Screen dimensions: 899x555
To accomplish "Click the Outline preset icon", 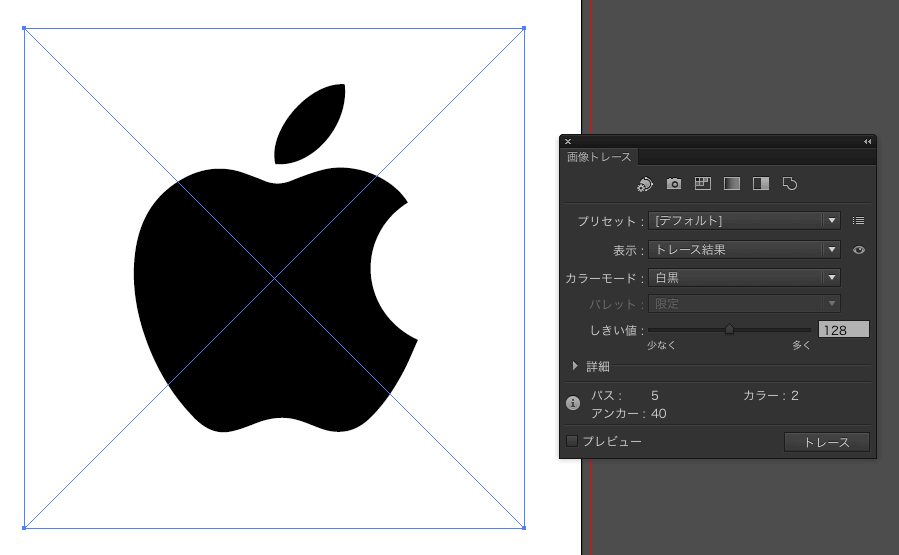I will click(x=790, y=183).
